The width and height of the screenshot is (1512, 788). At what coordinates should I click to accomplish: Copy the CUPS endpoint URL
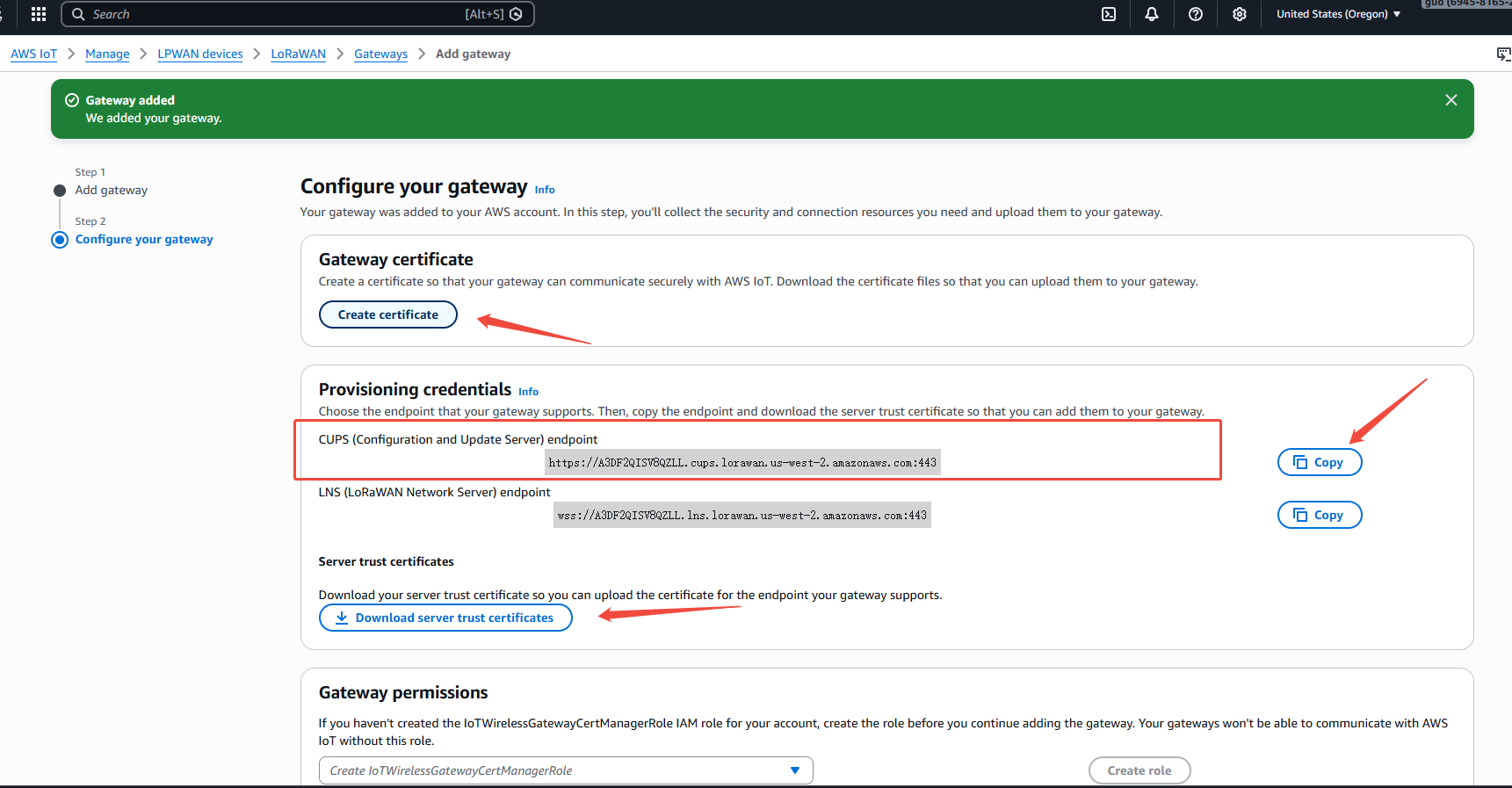(x=1319, y=462)
